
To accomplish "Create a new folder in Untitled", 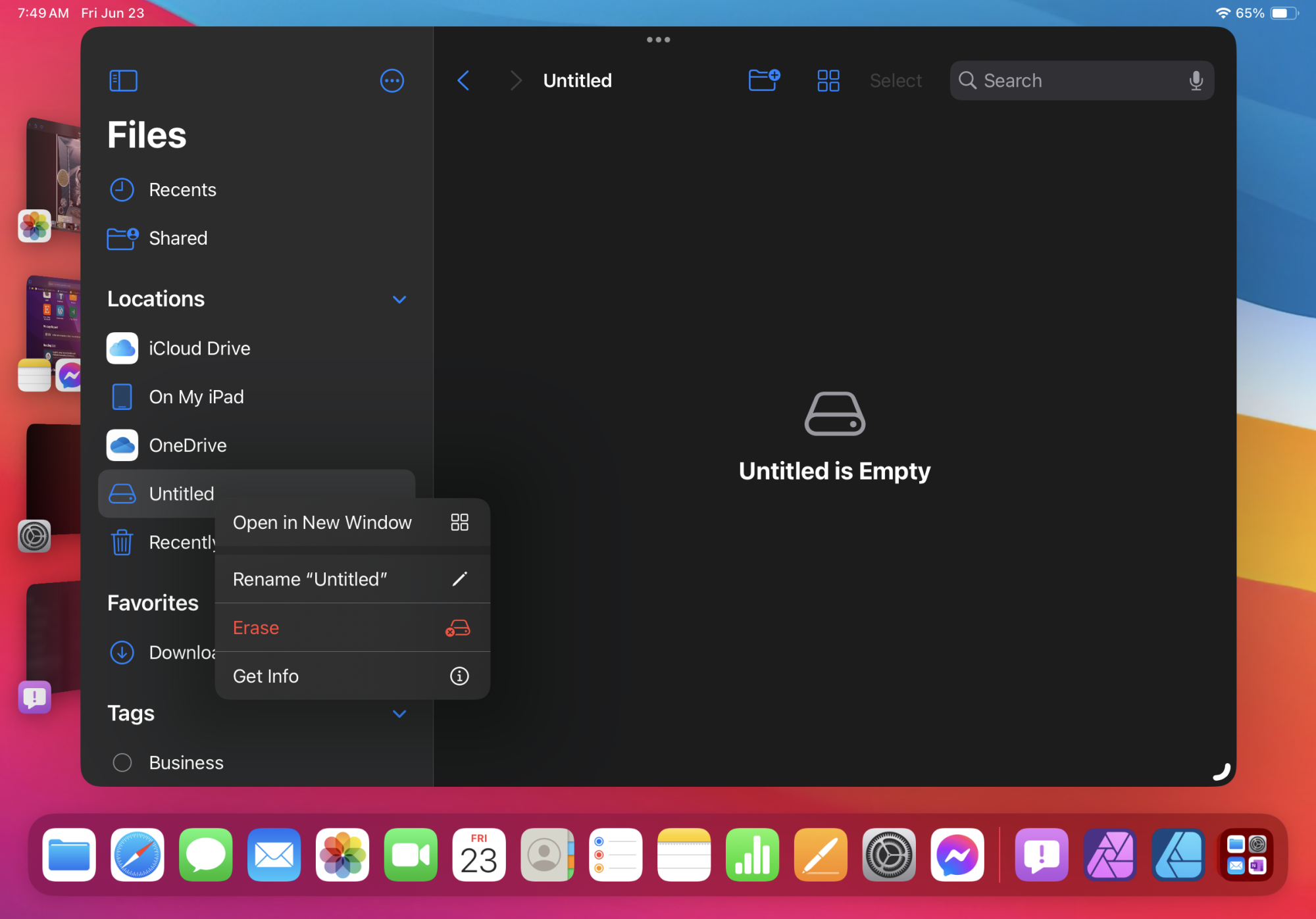I will [764, 80].
